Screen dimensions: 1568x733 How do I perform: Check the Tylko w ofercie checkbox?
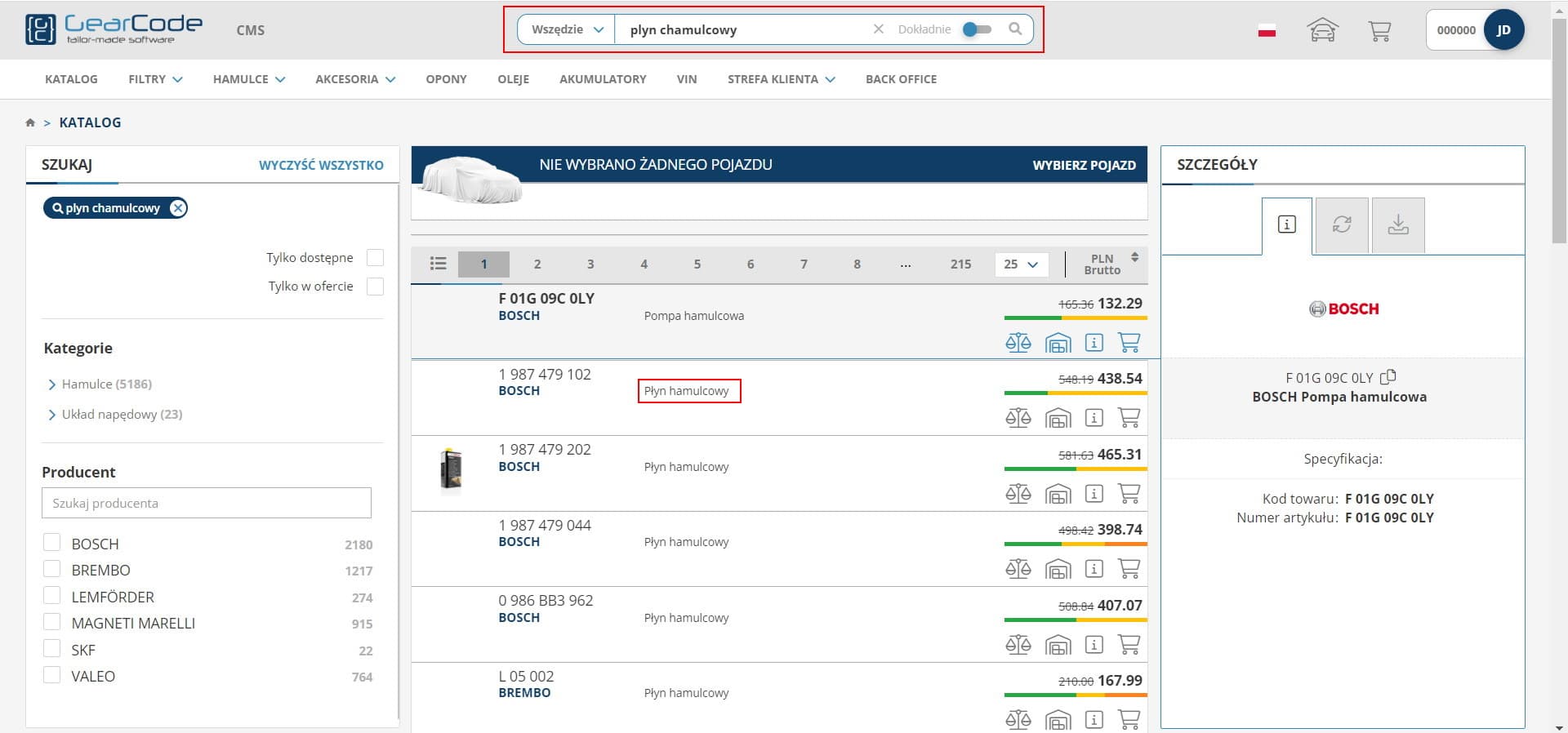click(375, 287)
